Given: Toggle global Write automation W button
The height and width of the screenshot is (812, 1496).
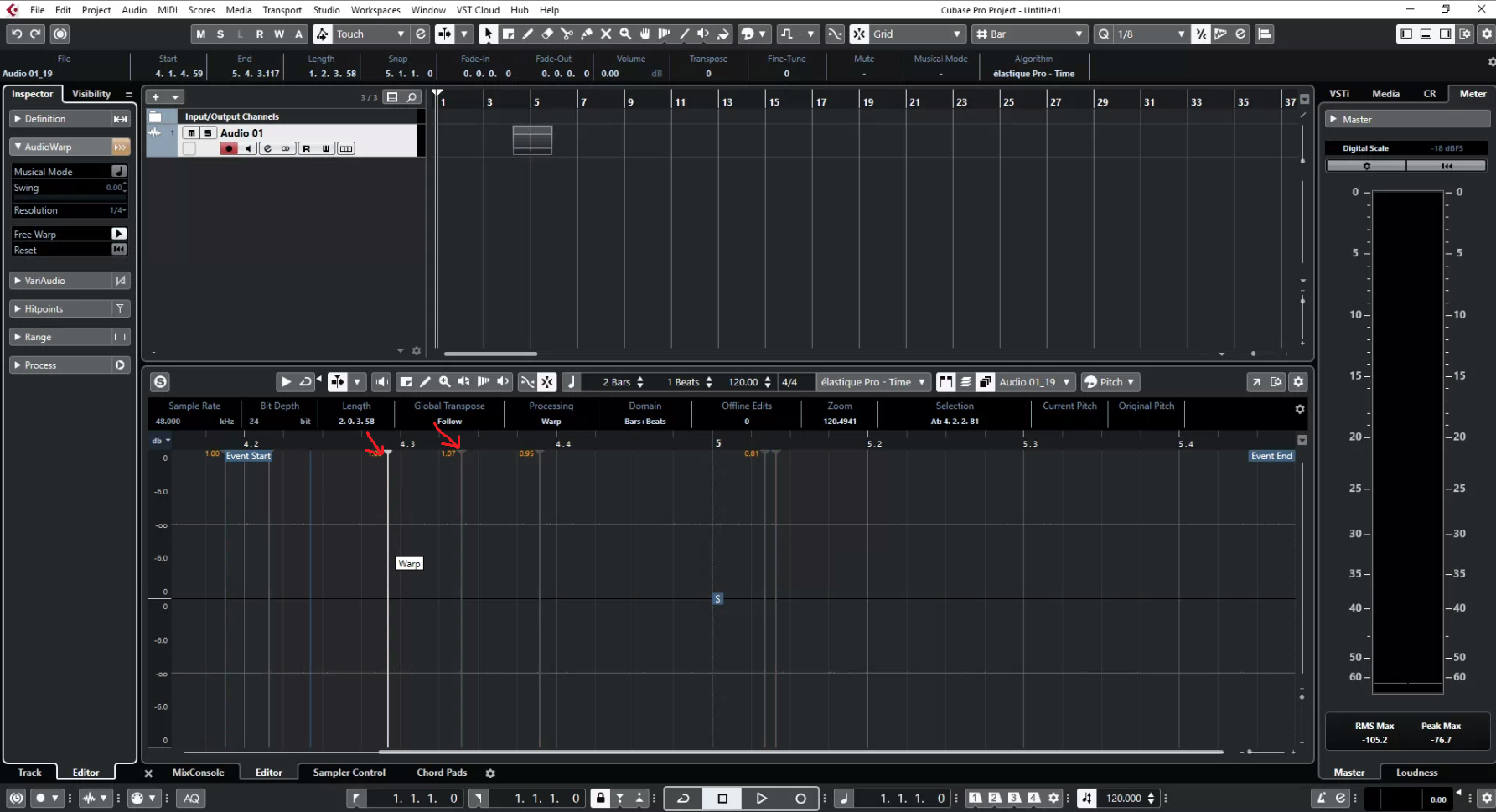Looking at the screenshot, I should click(279, 34).
